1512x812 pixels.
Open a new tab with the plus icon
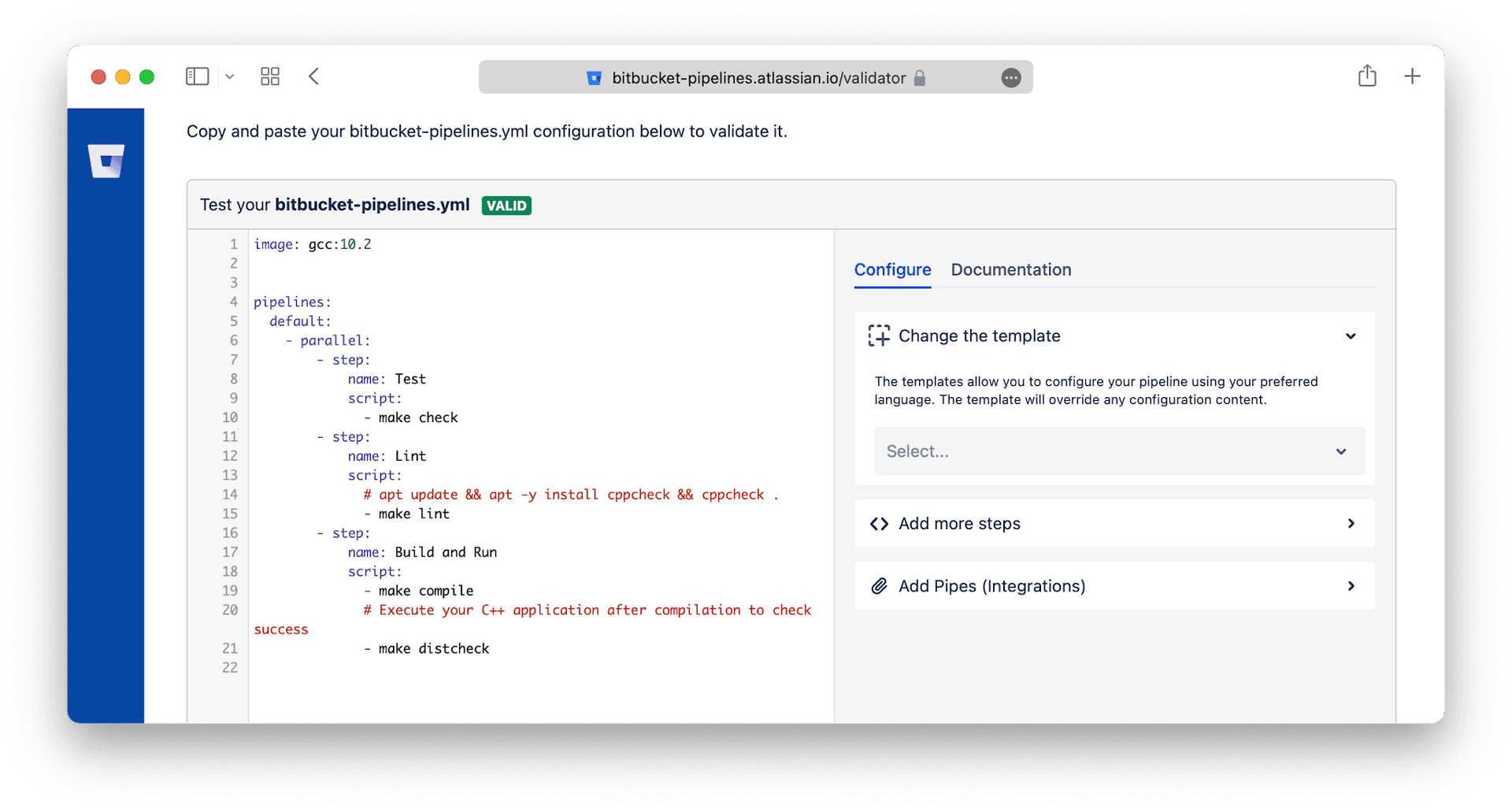click(x=1413, y=76)
